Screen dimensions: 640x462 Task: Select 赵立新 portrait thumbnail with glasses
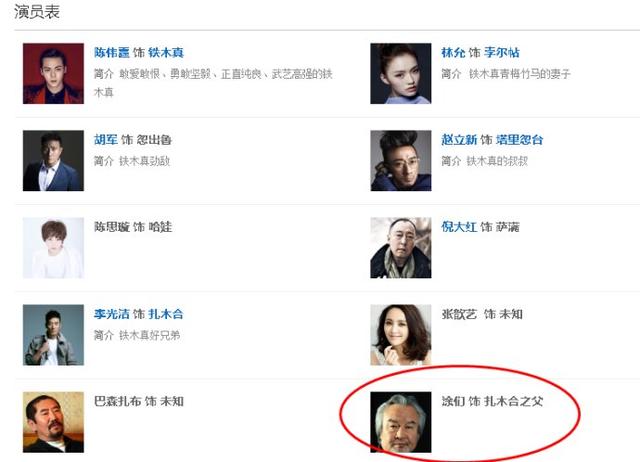click(x=401, y=161)
